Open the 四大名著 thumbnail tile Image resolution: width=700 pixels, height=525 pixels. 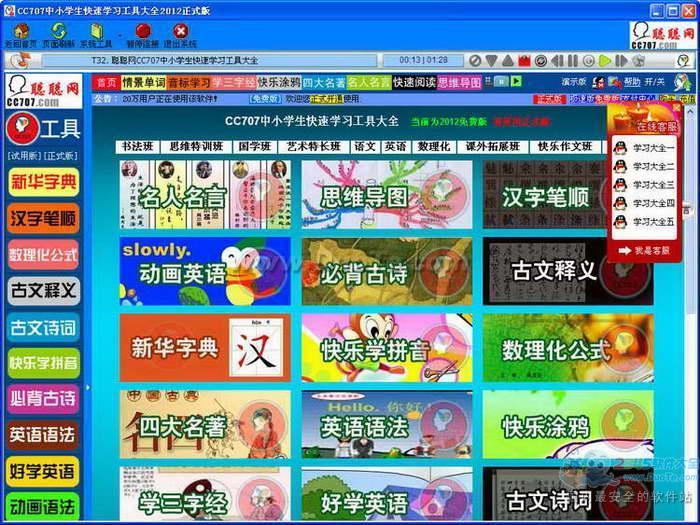(x=205, y=425)
